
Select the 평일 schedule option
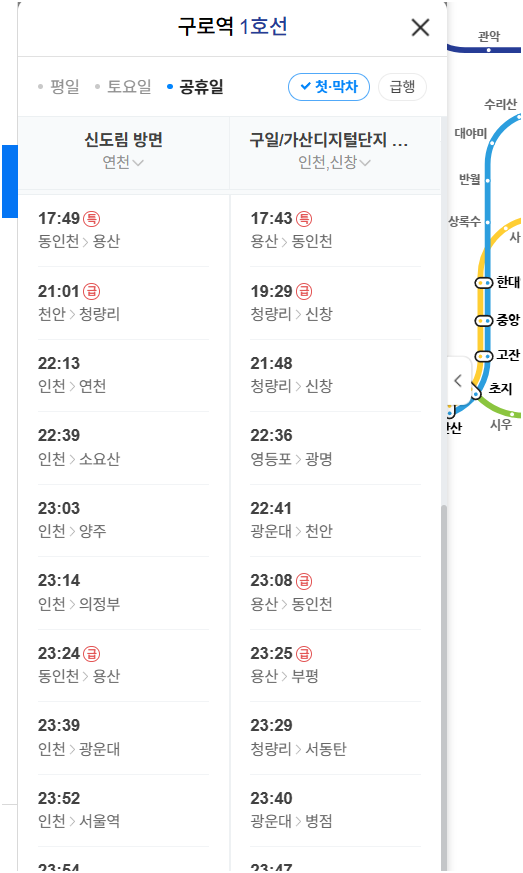(x=58, y=87)
